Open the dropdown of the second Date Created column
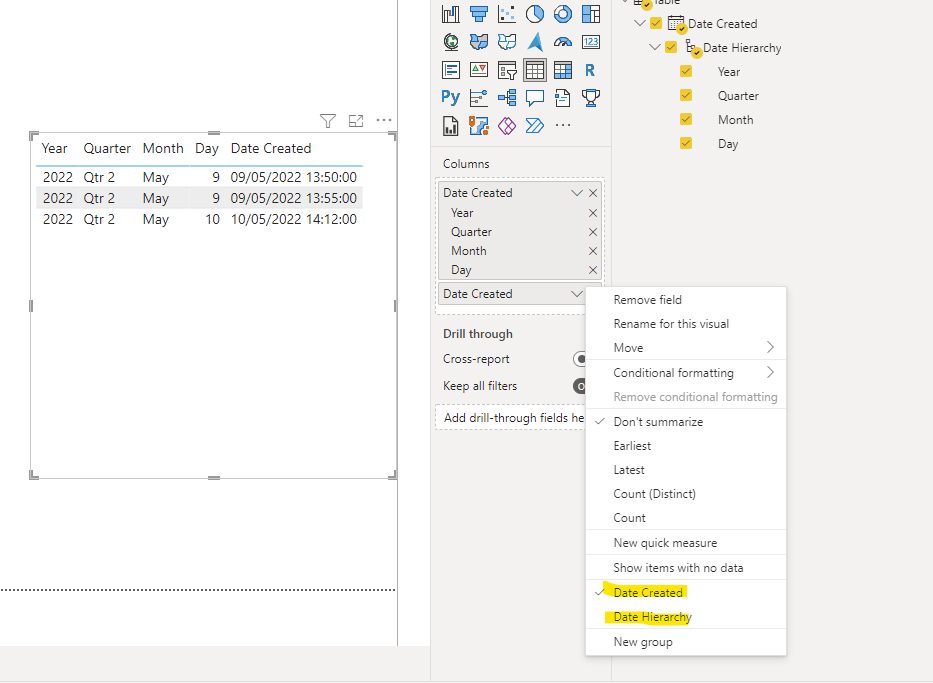The height and width of the screenshot is (683, 933). pos(577,294)
